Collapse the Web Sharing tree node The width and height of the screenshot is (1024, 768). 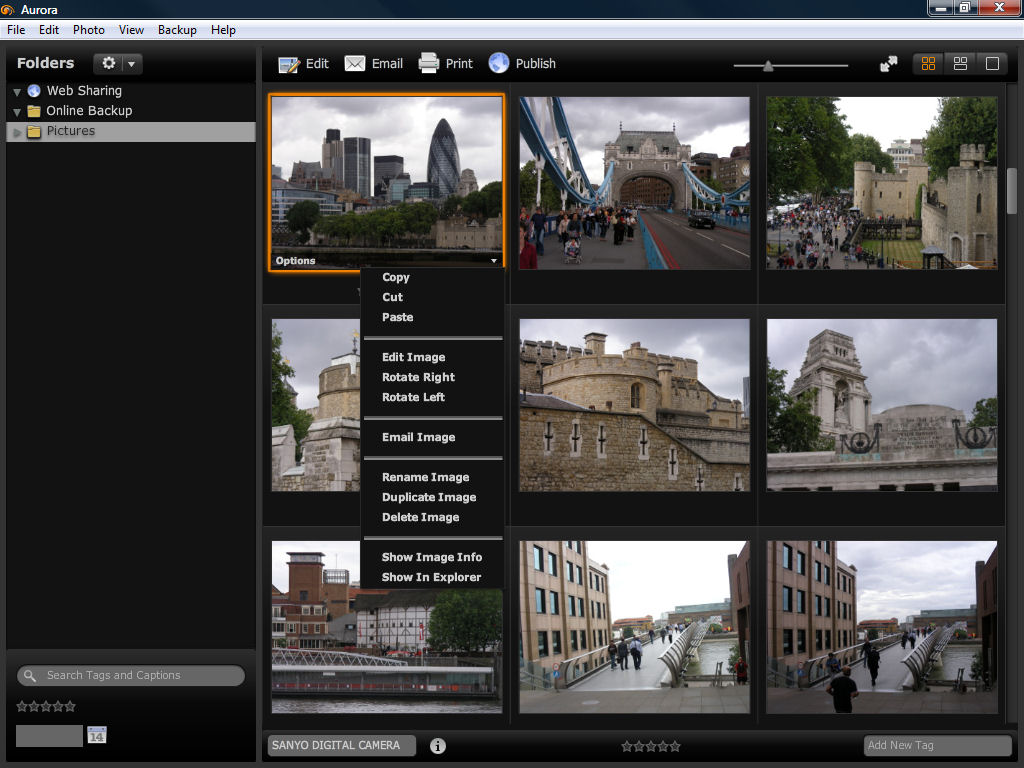(x=17, y=92)
